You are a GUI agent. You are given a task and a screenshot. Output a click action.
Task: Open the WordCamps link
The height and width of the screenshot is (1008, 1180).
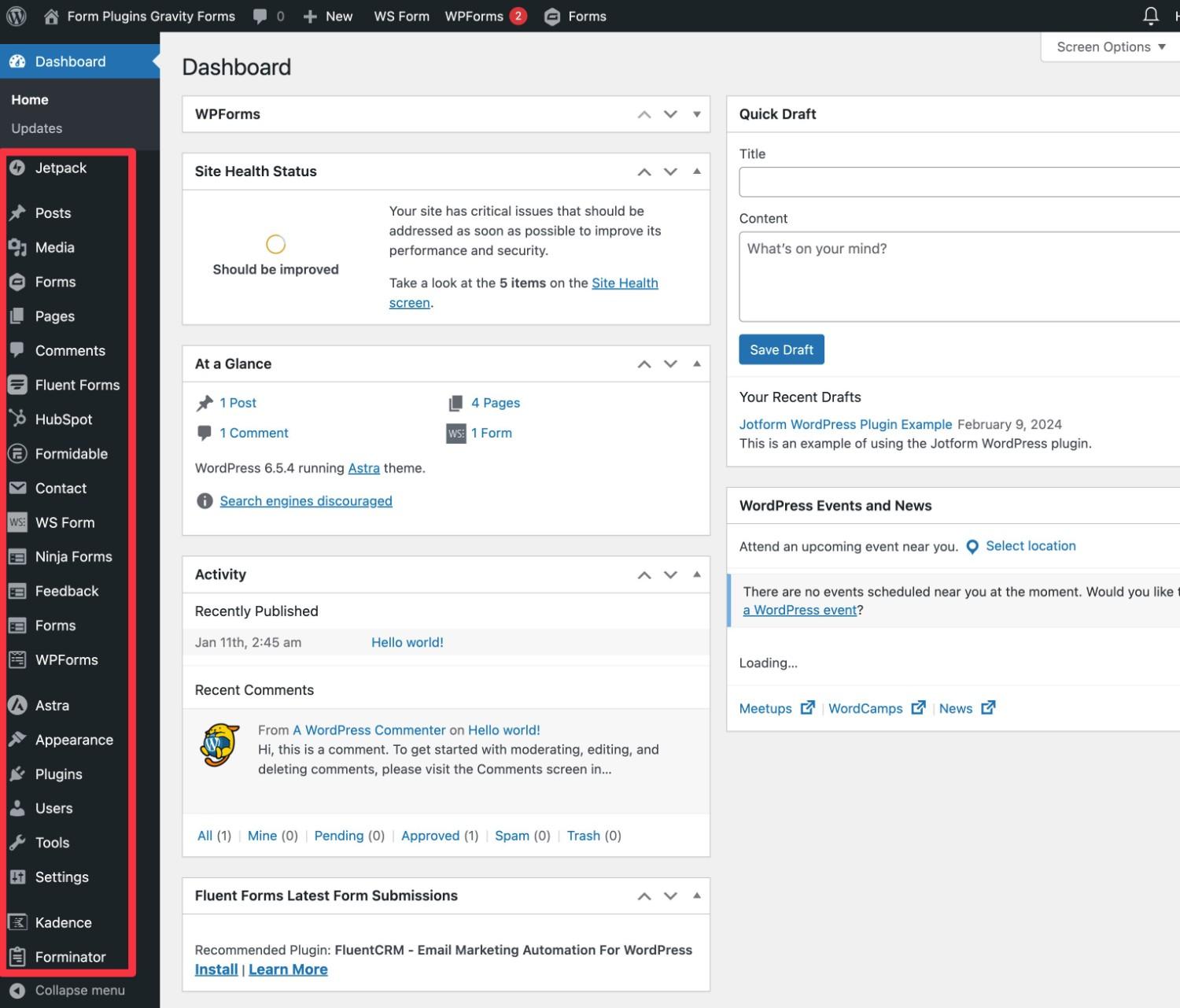coord(865,708)
